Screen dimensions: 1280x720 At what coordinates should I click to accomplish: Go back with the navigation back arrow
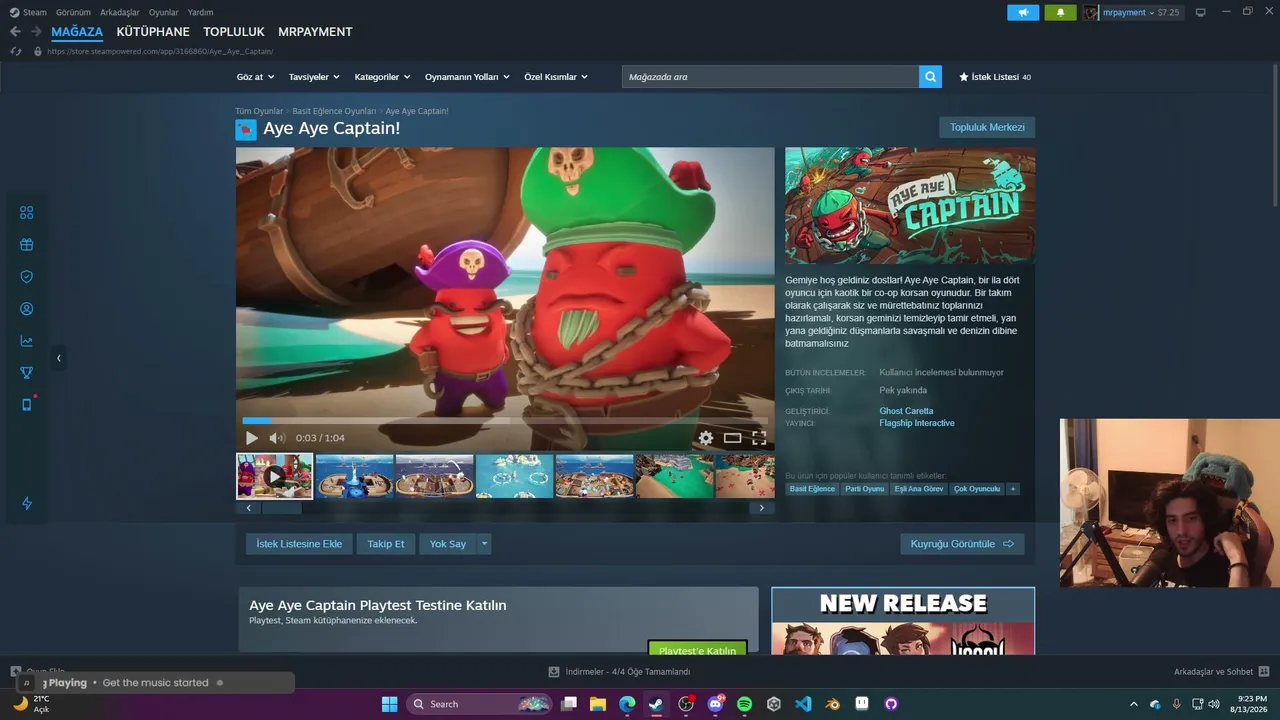15,32
